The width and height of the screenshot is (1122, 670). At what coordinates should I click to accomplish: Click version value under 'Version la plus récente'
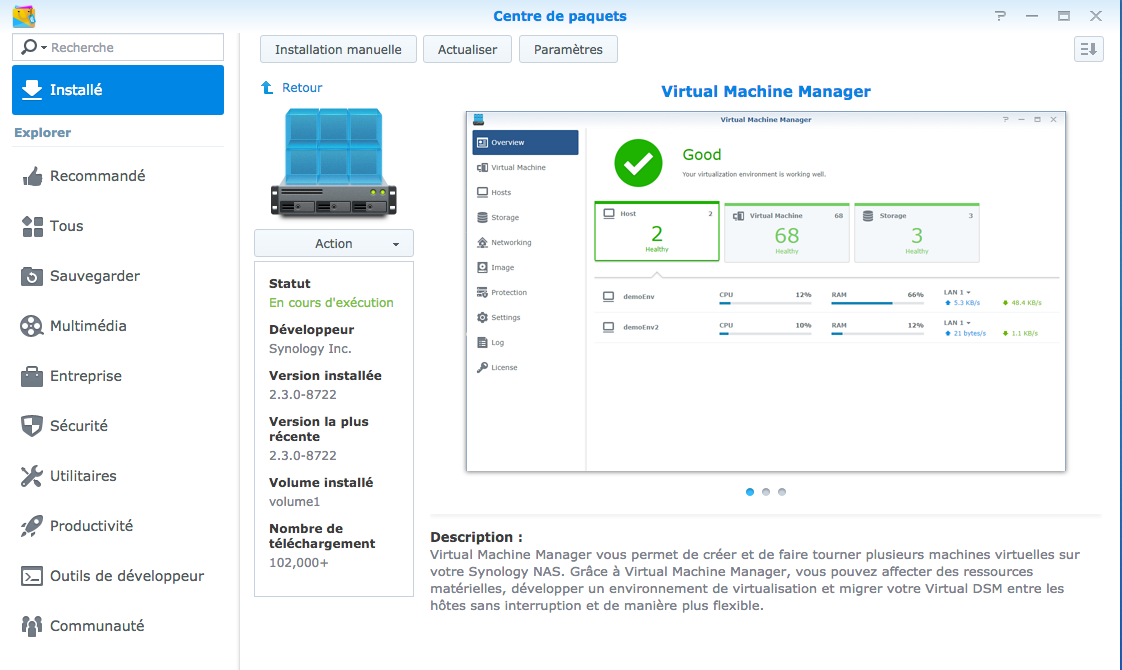(x=303, y=455)
